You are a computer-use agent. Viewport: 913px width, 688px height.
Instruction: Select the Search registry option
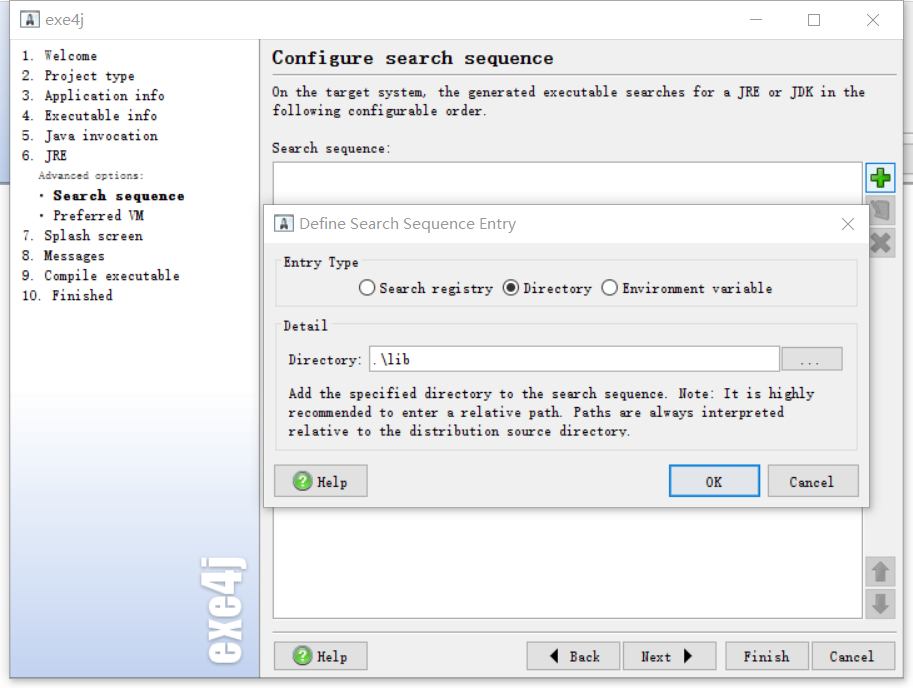click(x=426, y=288)
